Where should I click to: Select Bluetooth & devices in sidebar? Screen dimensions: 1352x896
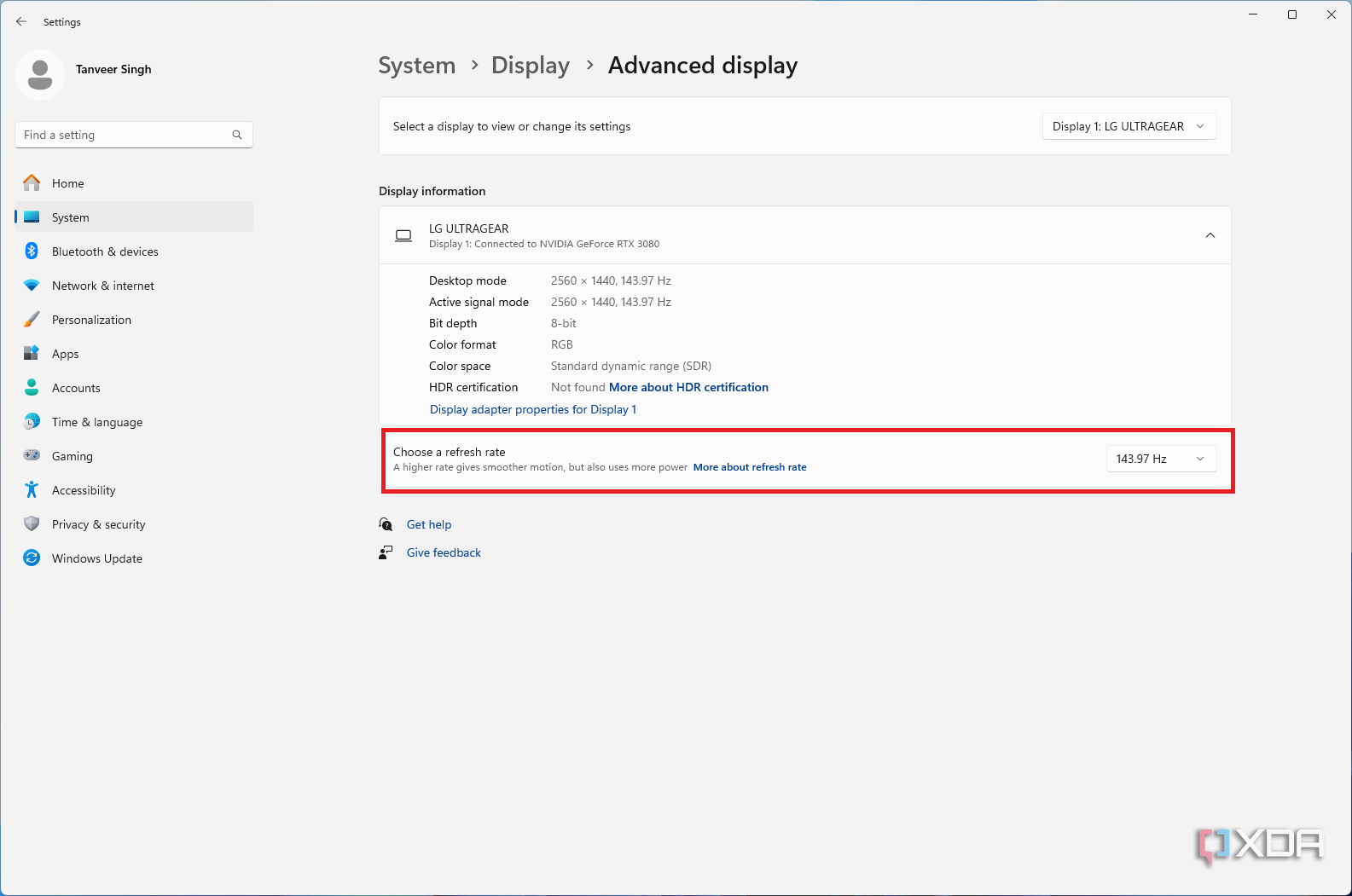coord(134,251)
